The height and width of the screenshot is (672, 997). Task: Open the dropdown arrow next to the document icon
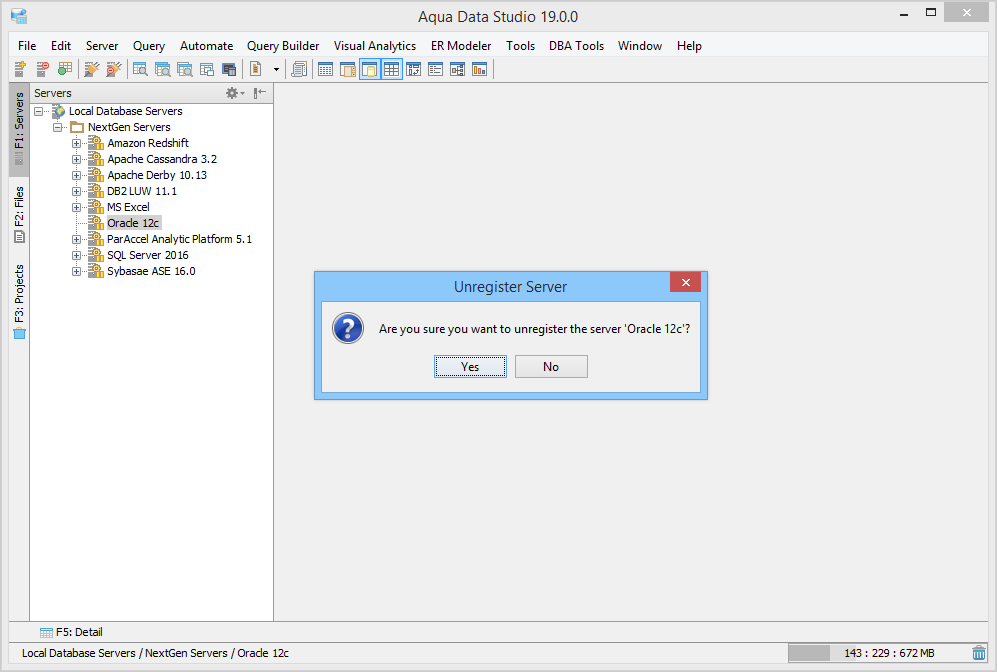tap(276, 69)
